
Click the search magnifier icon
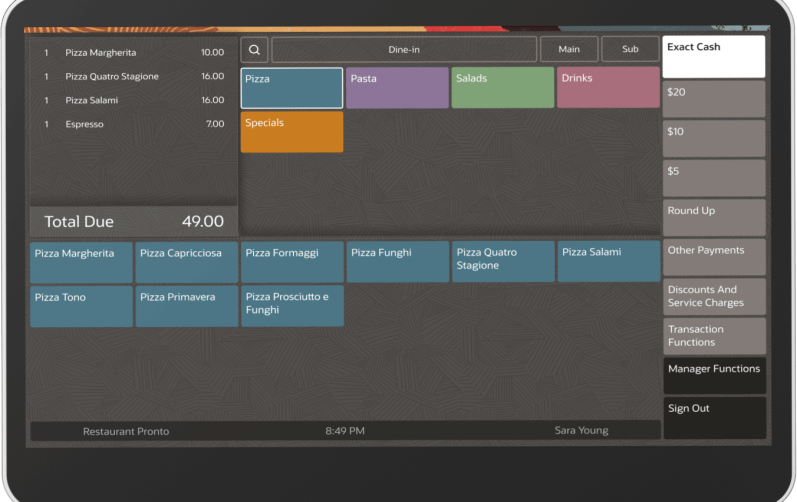point(254,49)
